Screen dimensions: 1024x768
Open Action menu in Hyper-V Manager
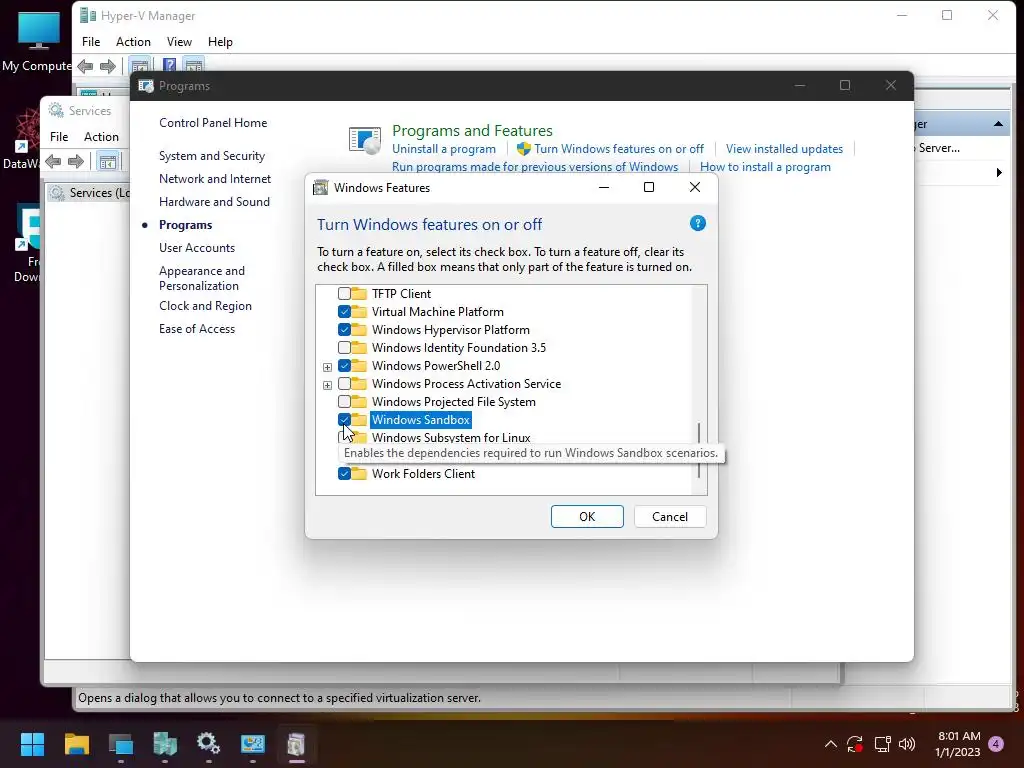pos(133,42)
